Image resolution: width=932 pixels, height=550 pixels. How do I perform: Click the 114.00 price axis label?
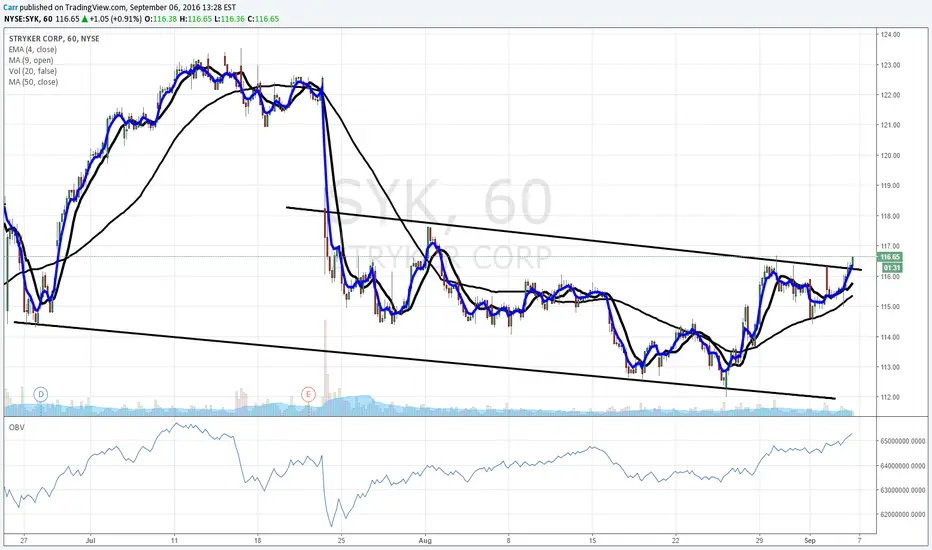(890, 337)
